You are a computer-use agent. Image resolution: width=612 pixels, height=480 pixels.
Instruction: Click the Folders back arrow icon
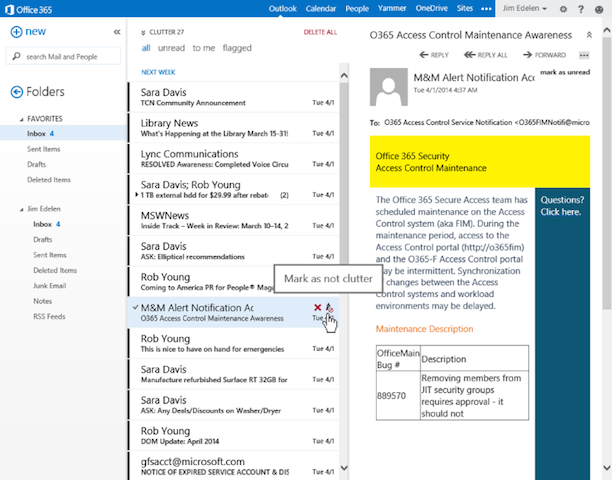click(17, 92)
